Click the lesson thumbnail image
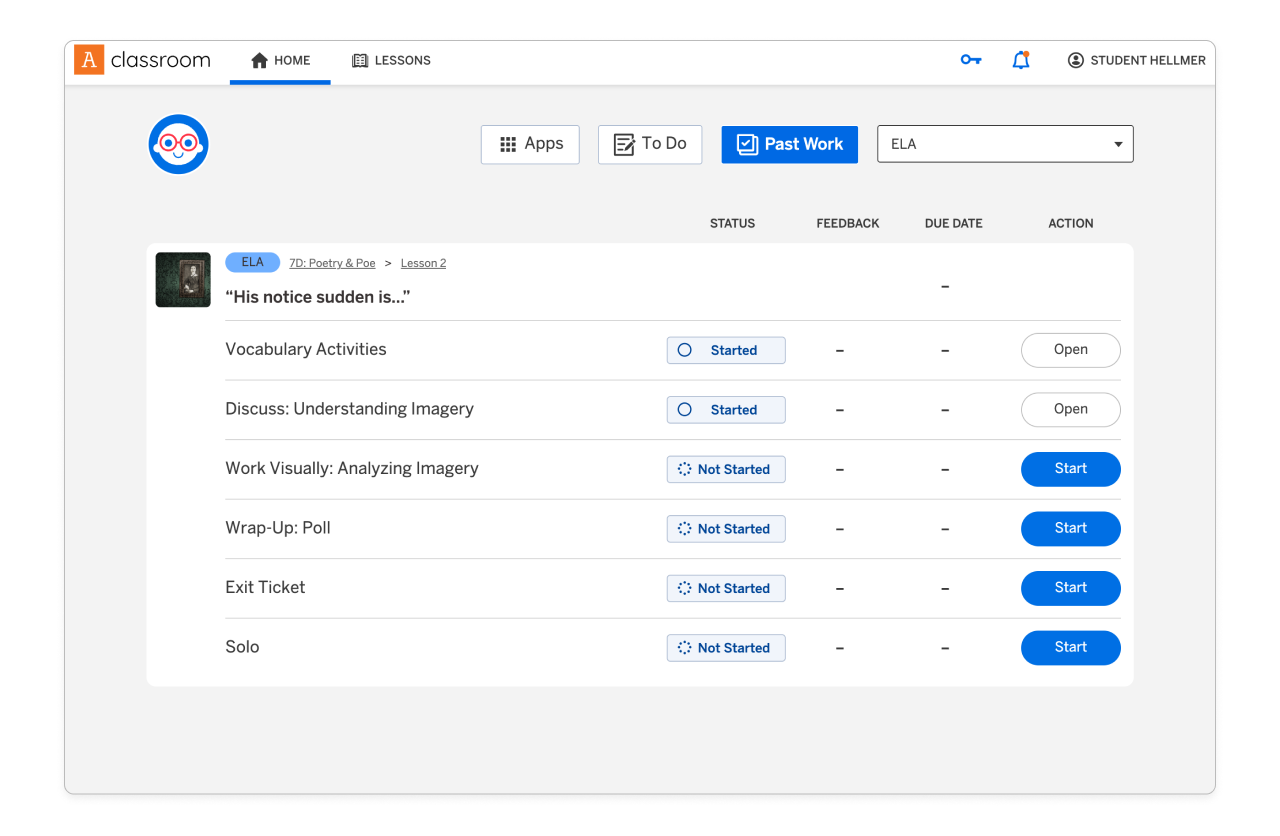 tap(183, 280)
